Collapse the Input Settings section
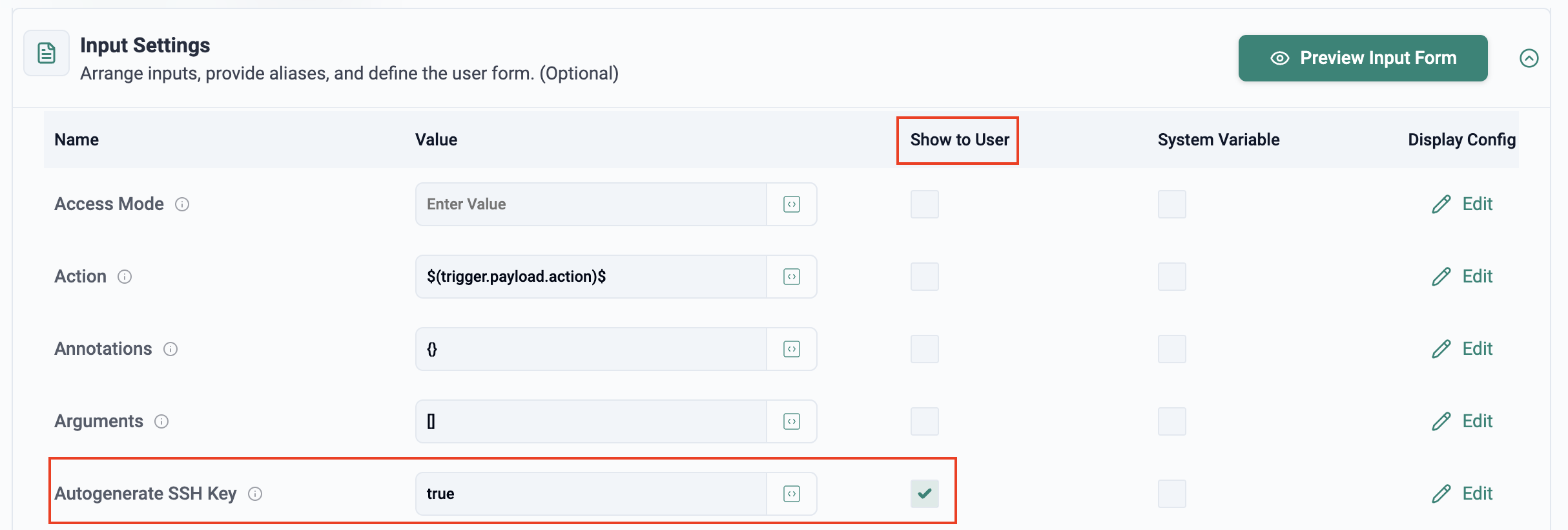The image size is (1568, 530). [1529, 58]
